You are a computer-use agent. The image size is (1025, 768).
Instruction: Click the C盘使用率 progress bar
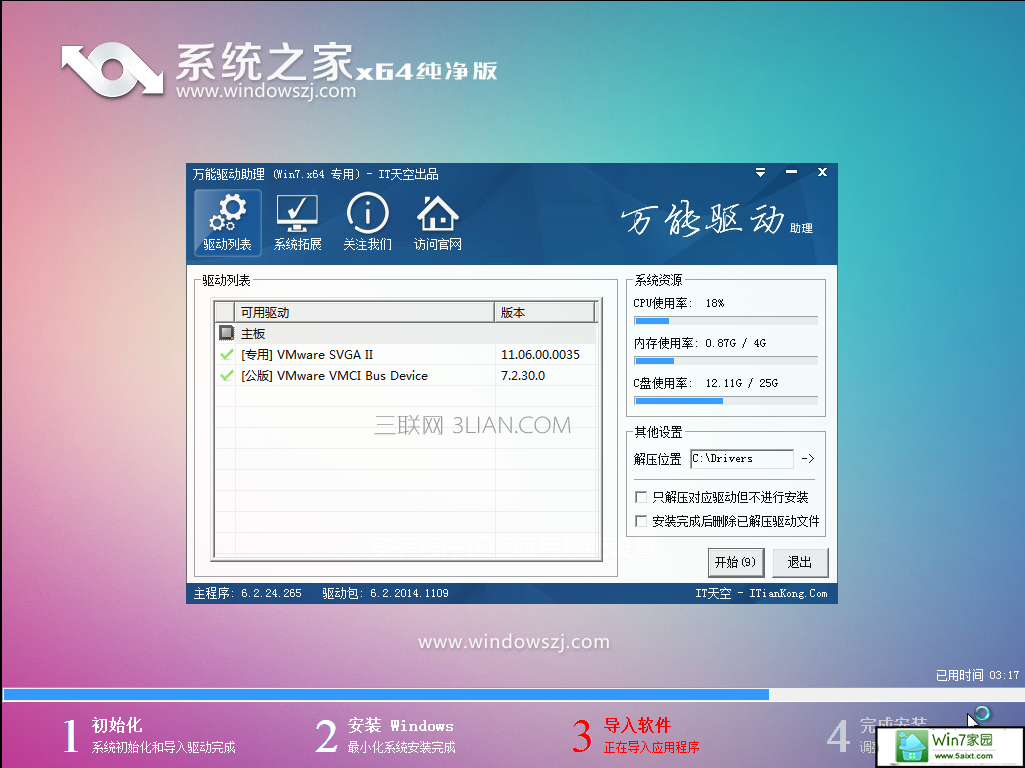(726, 401)
